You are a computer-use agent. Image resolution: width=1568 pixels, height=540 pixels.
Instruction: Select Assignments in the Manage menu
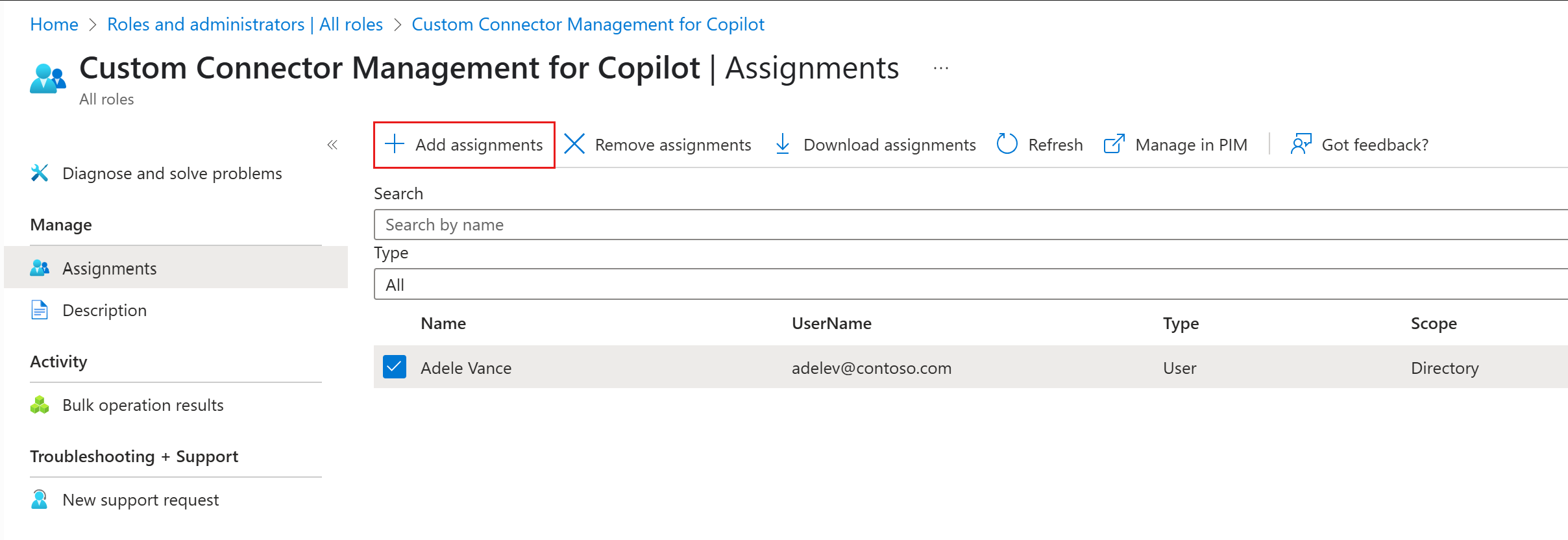click(x=176, y=268)
